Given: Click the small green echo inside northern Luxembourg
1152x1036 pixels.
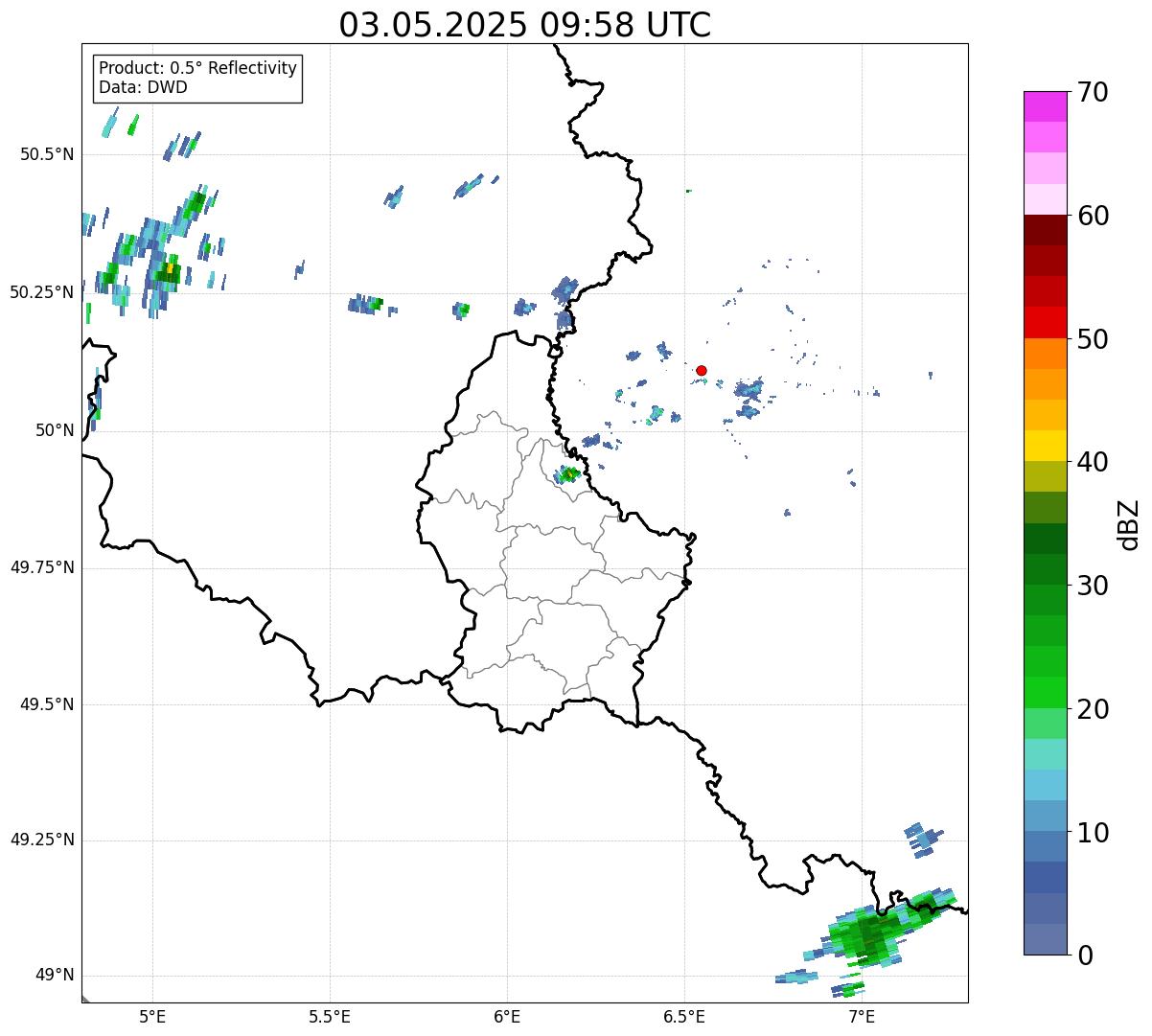Looking at the screenshot, I should (569, 473).
